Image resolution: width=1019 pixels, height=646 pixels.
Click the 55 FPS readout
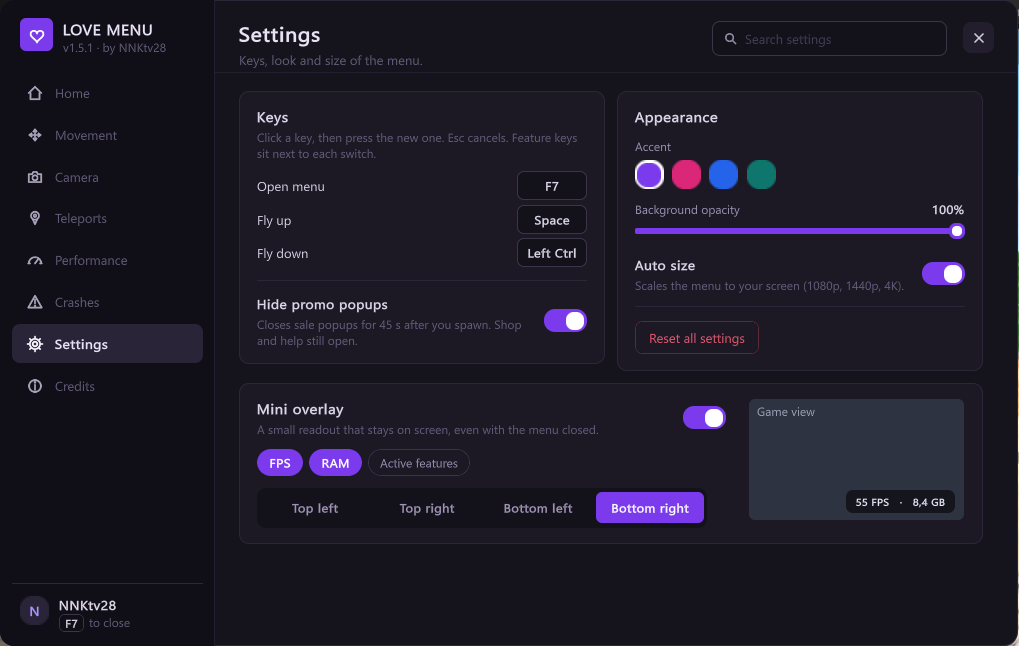872,502
